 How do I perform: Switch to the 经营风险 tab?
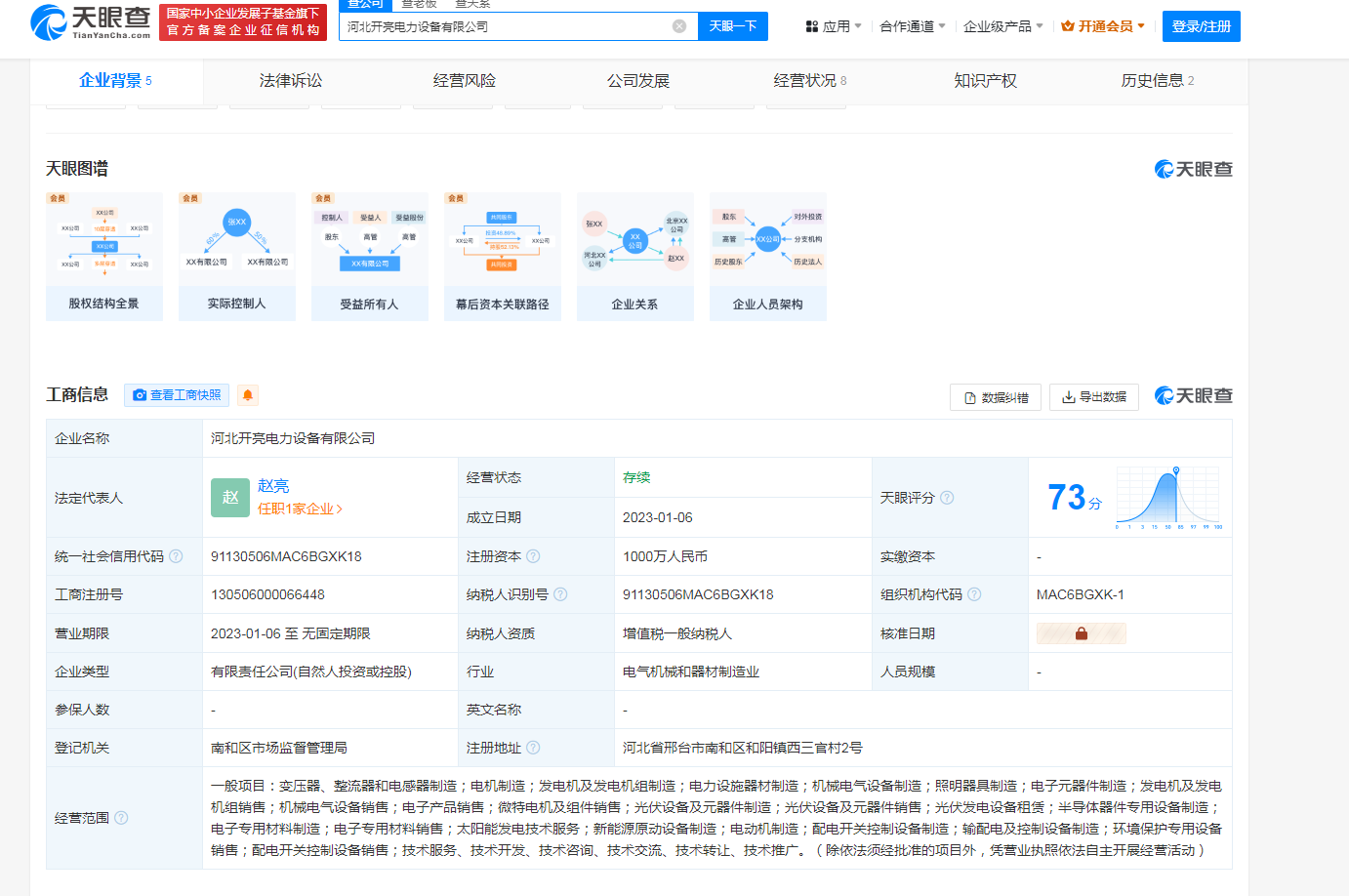465,81
